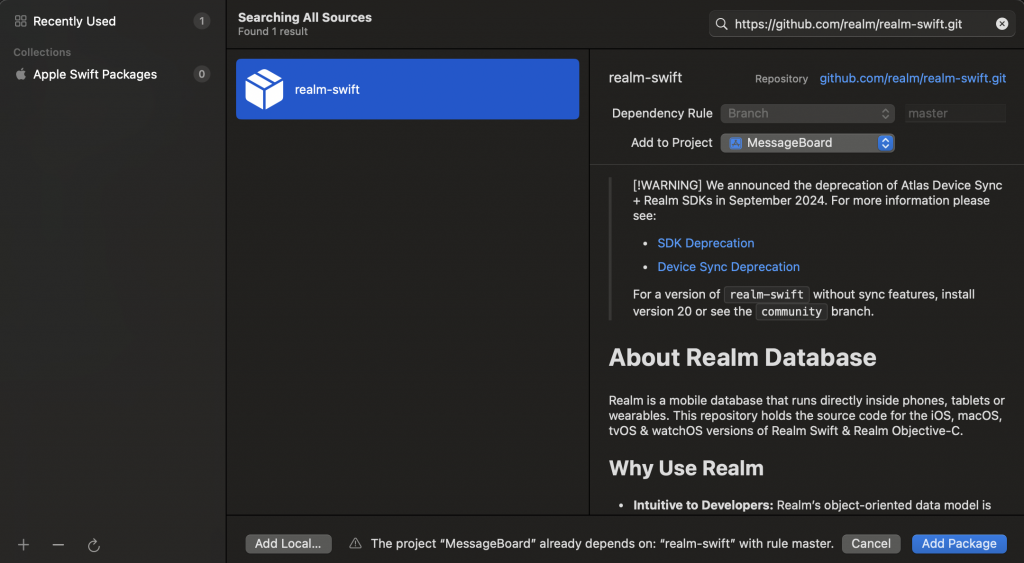Select the Apple Swift Packages collection
1024x563 pixels.
(x=95, y=74)
